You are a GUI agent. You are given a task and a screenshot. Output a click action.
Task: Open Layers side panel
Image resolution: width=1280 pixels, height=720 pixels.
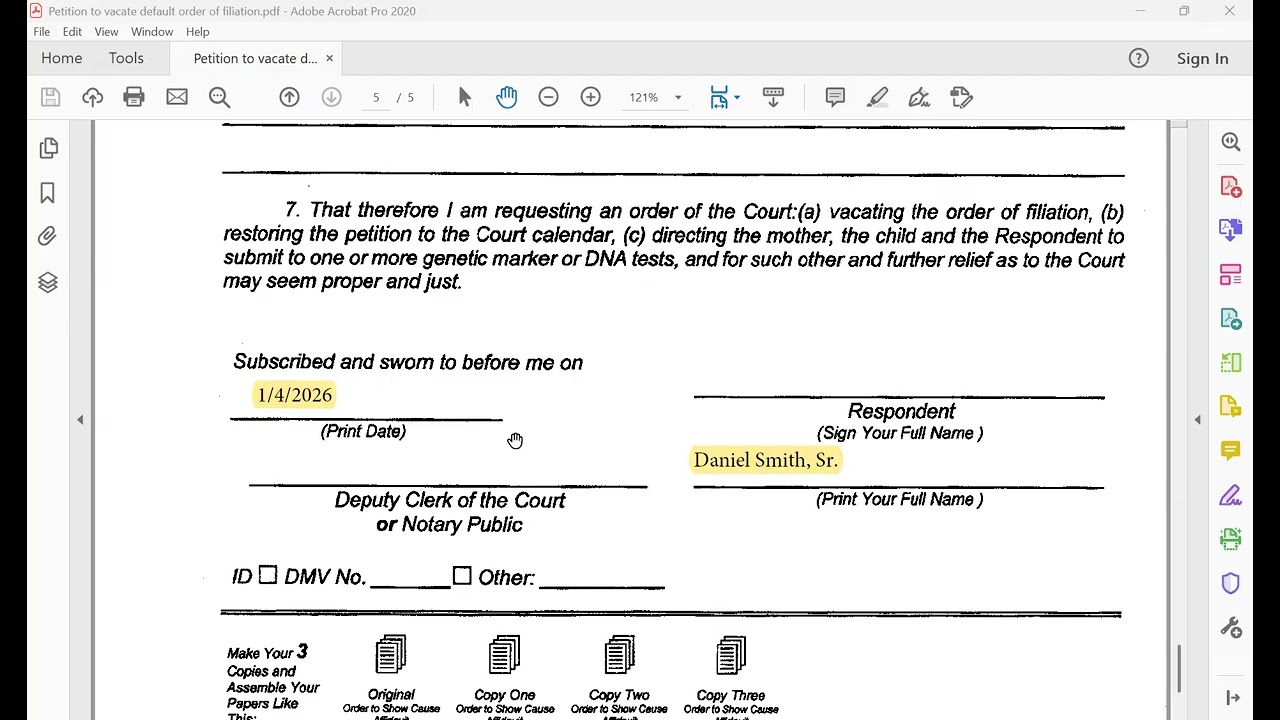tap(48, 282)
